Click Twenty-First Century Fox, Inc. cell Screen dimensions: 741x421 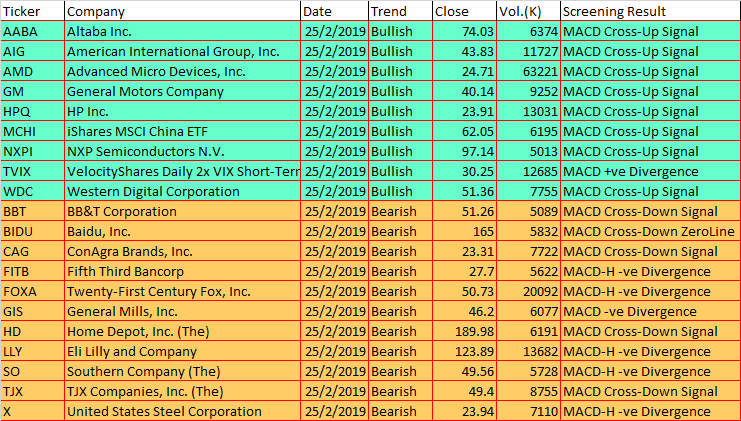click(182, 291)
